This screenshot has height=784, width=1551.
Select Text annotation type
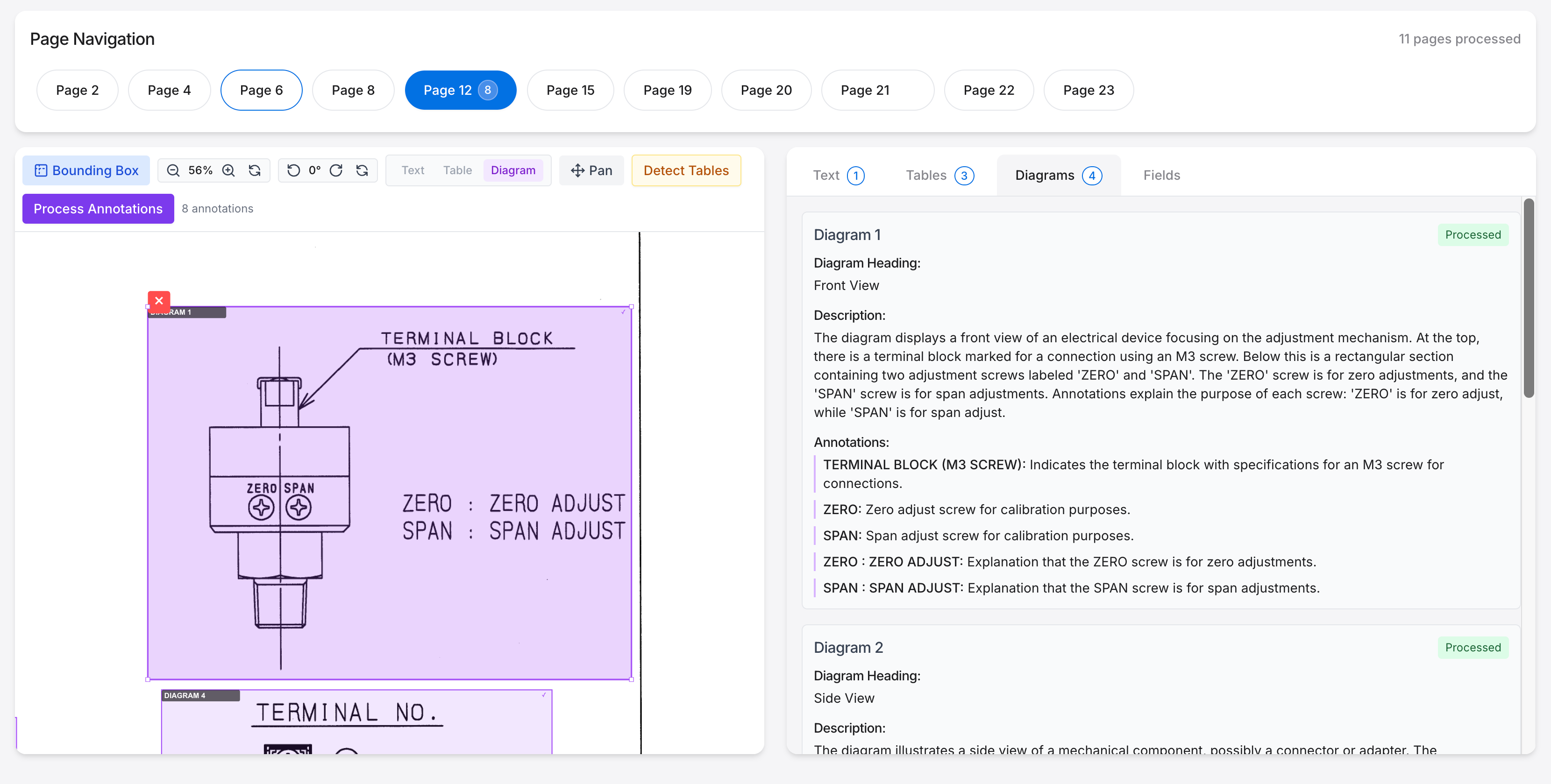coord(413,170)
